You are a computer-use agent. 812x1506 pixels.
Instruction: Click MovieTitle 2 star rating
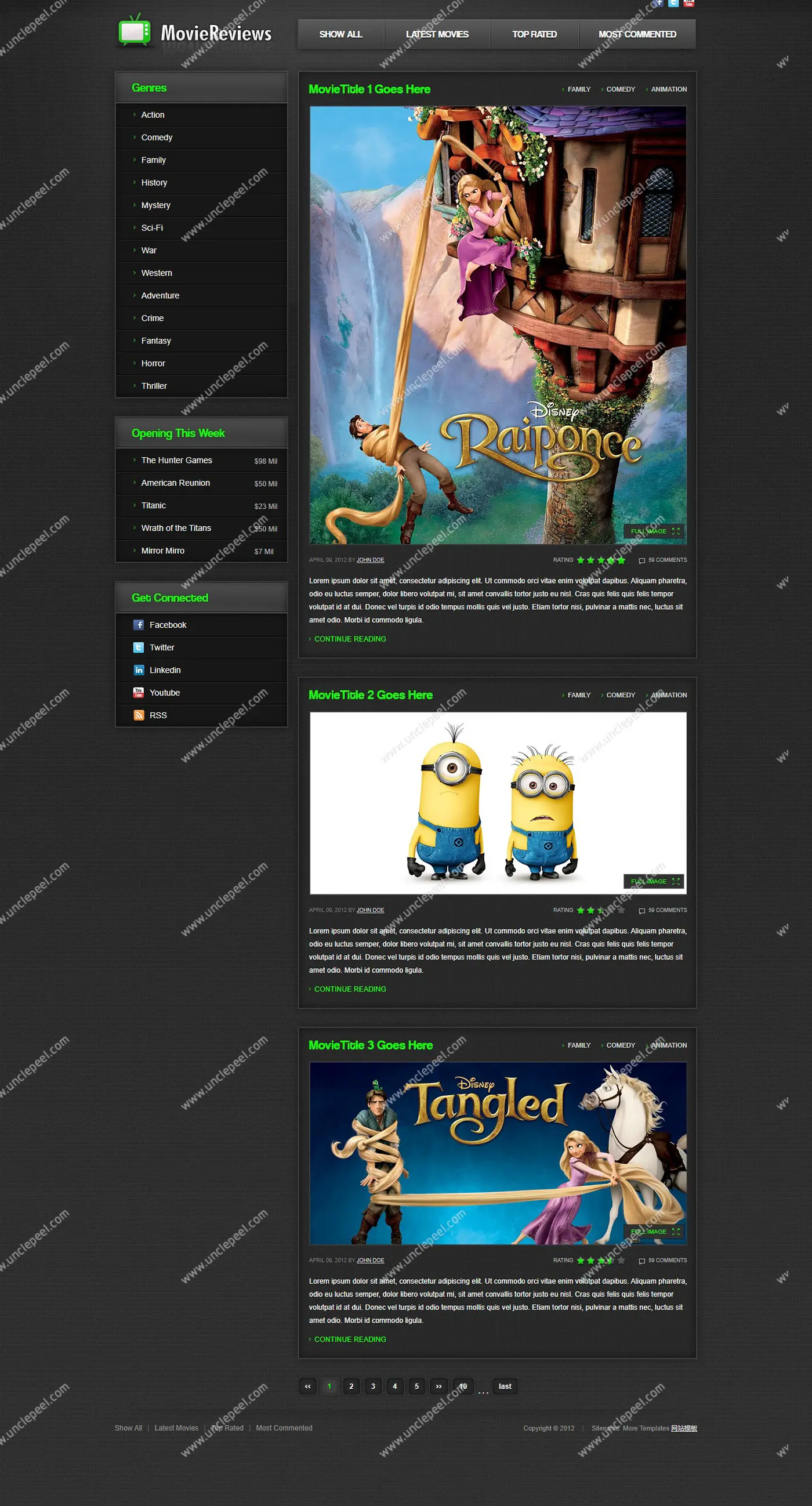(x=601, y=910)
